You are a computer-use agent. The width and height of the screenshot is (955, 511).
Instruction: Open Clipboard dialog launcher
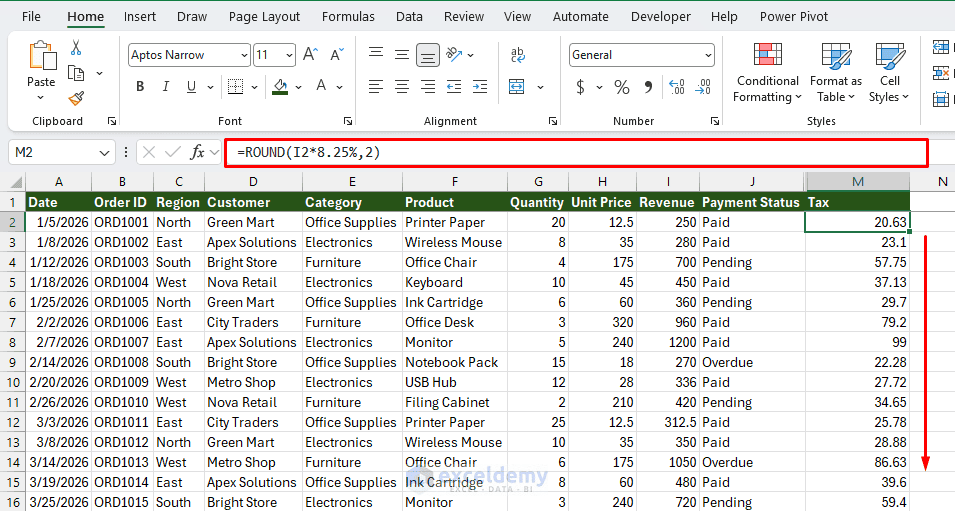(112, 121)
